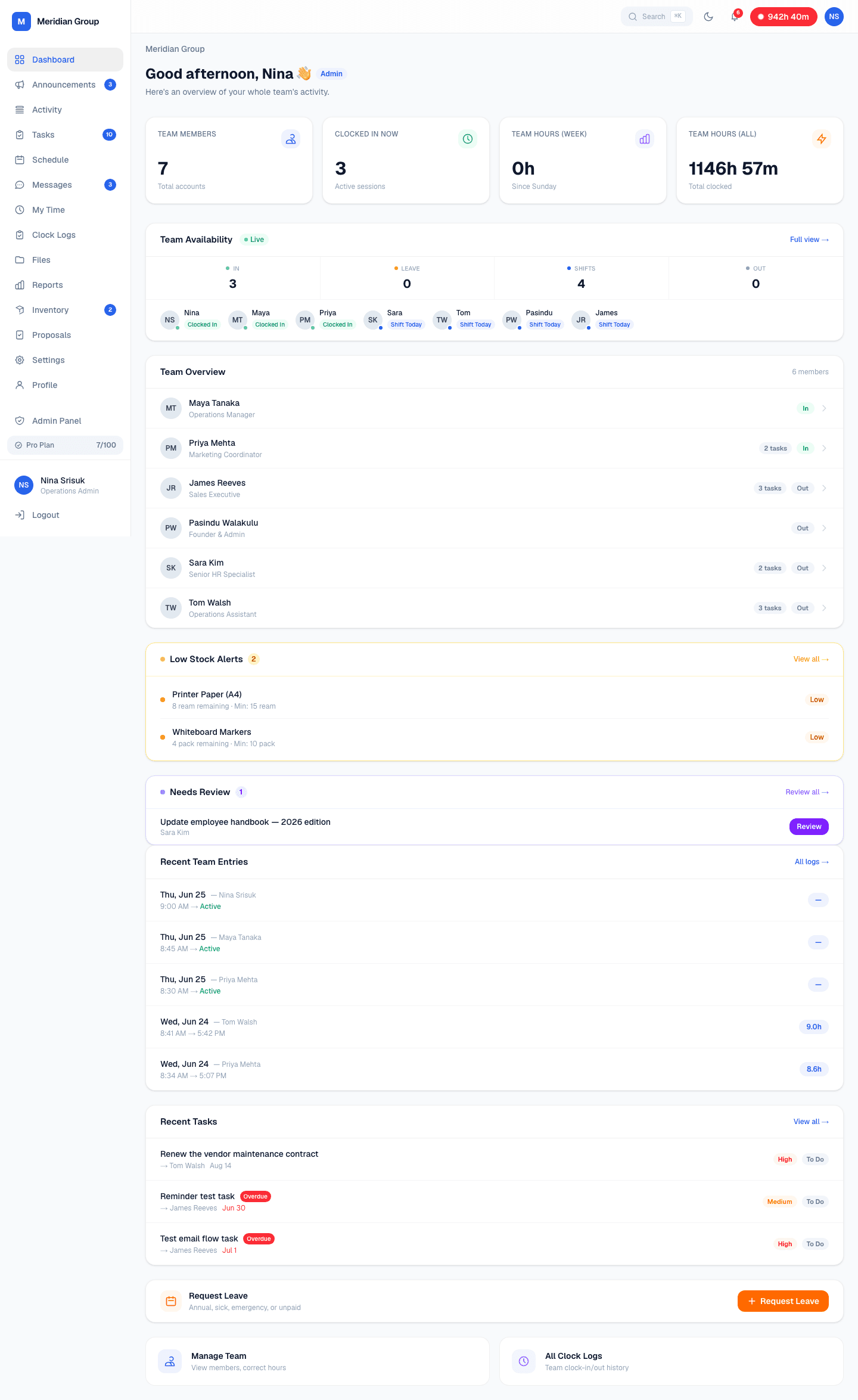
Task: Click Printer Paper (A4) alert row
Action: pyautogui.click(x=495, y=700)
